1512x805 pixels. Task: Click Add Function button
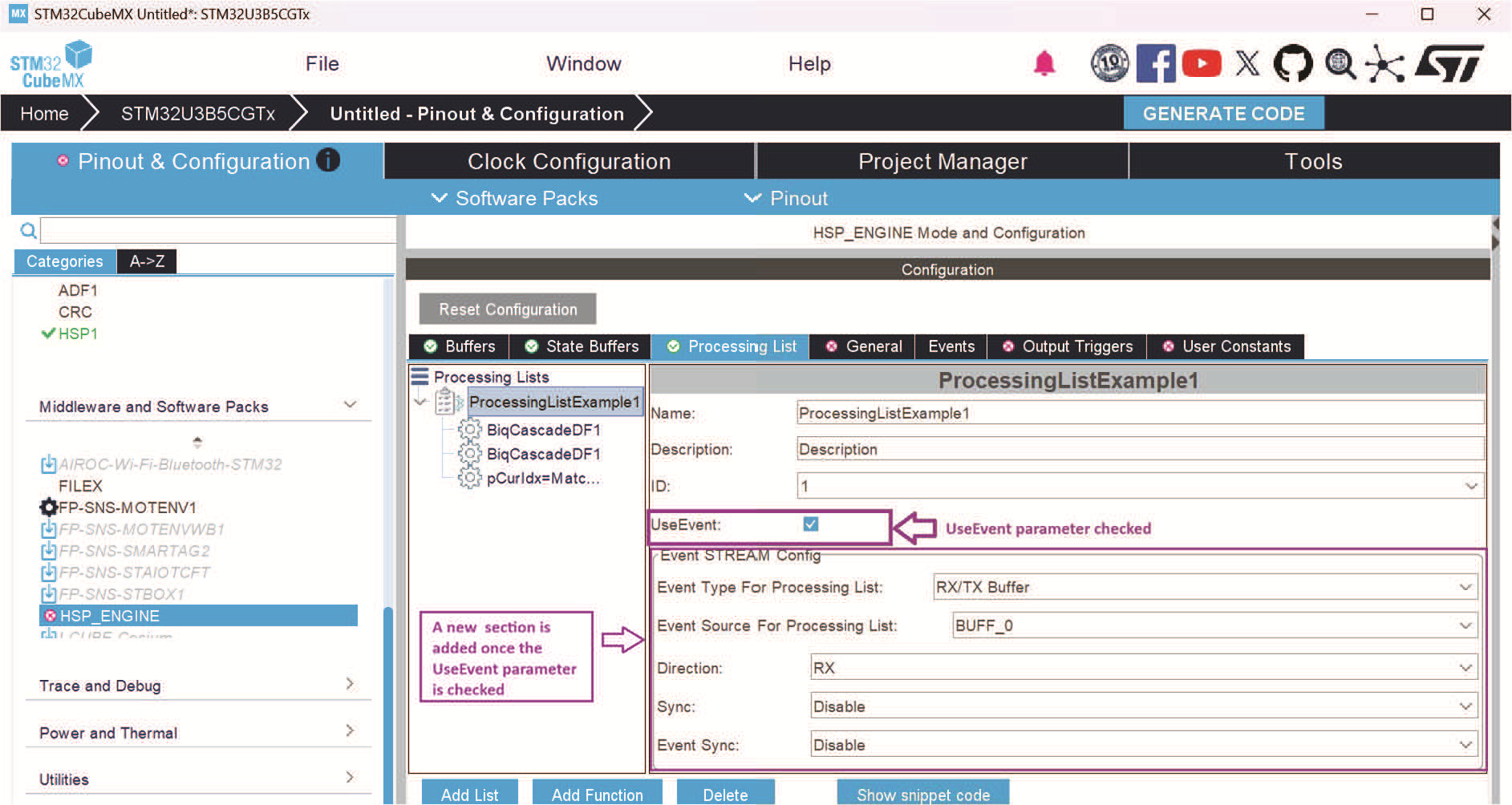click(x=598, y=794)
